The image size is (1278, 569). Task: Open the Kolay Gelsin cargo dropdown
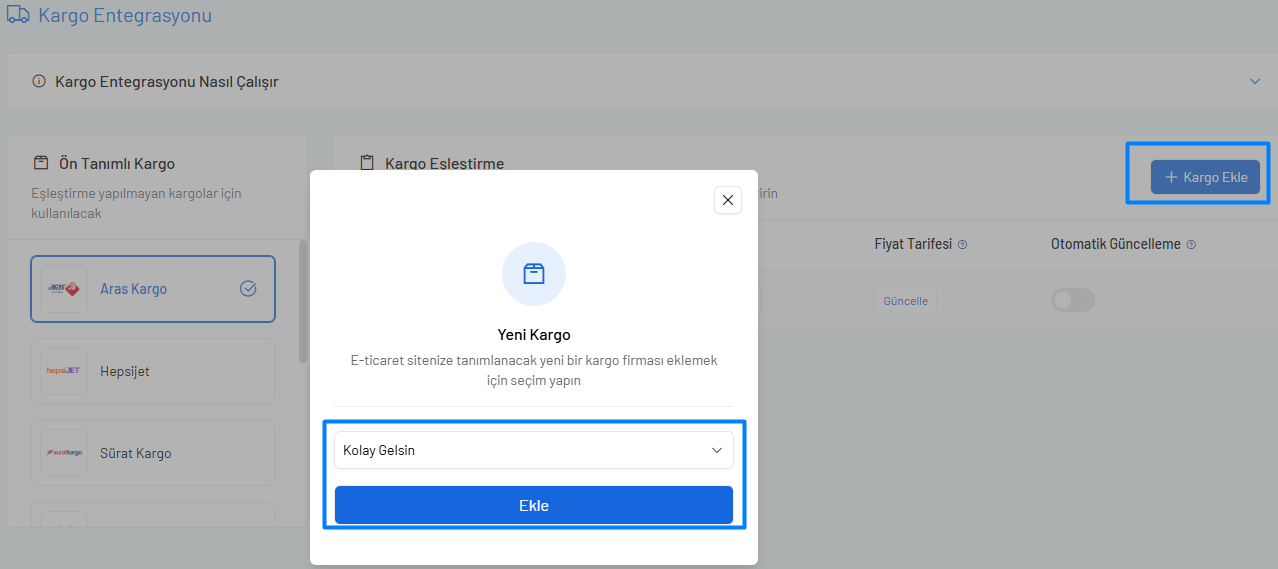click(x=534, y=450)
